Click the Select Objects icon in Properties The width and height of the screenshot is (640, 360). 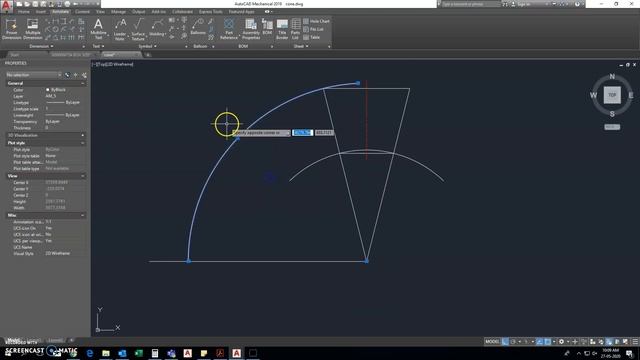76,75
